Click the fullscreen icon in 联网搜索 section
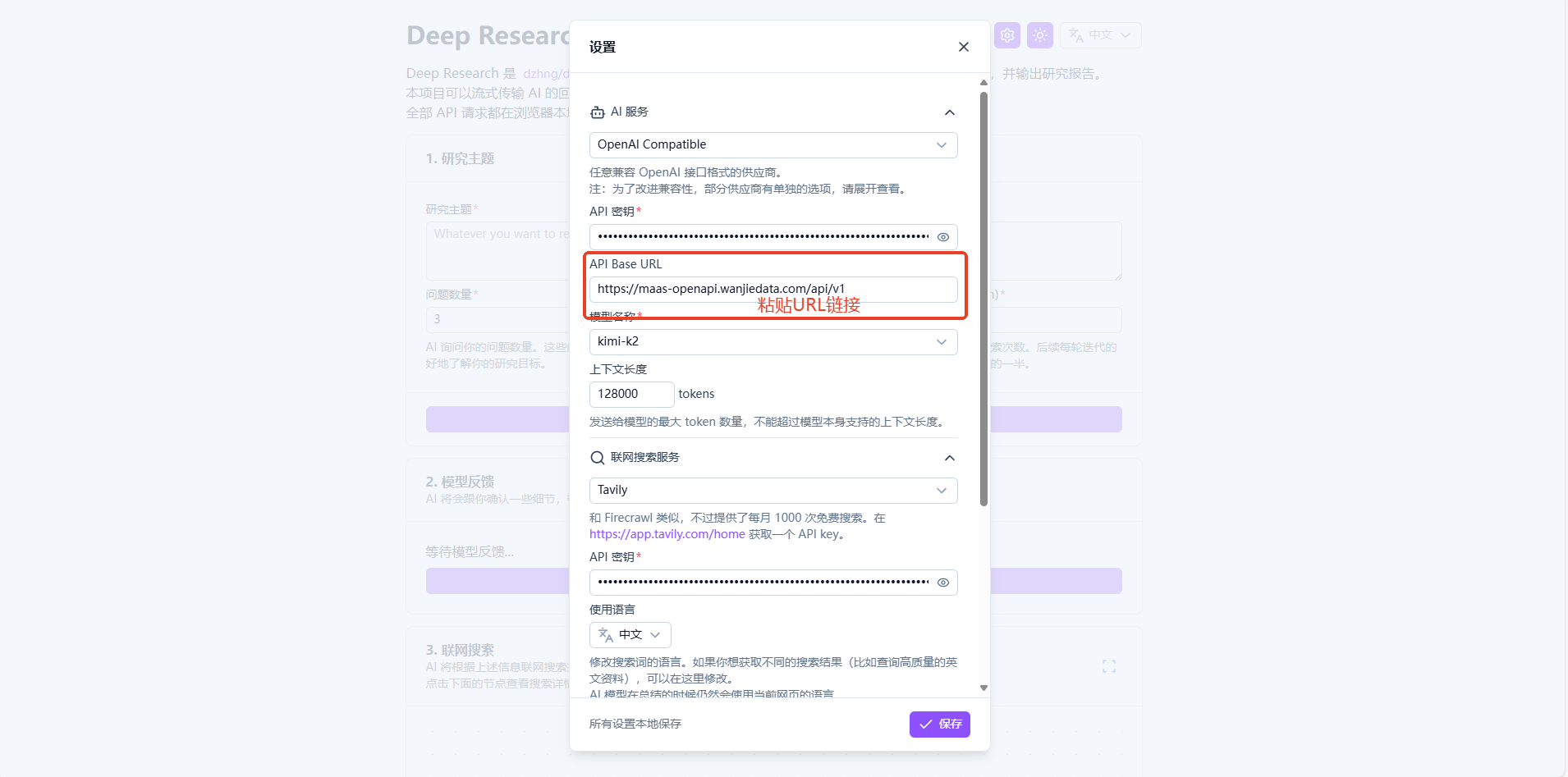 (1108, 666)
